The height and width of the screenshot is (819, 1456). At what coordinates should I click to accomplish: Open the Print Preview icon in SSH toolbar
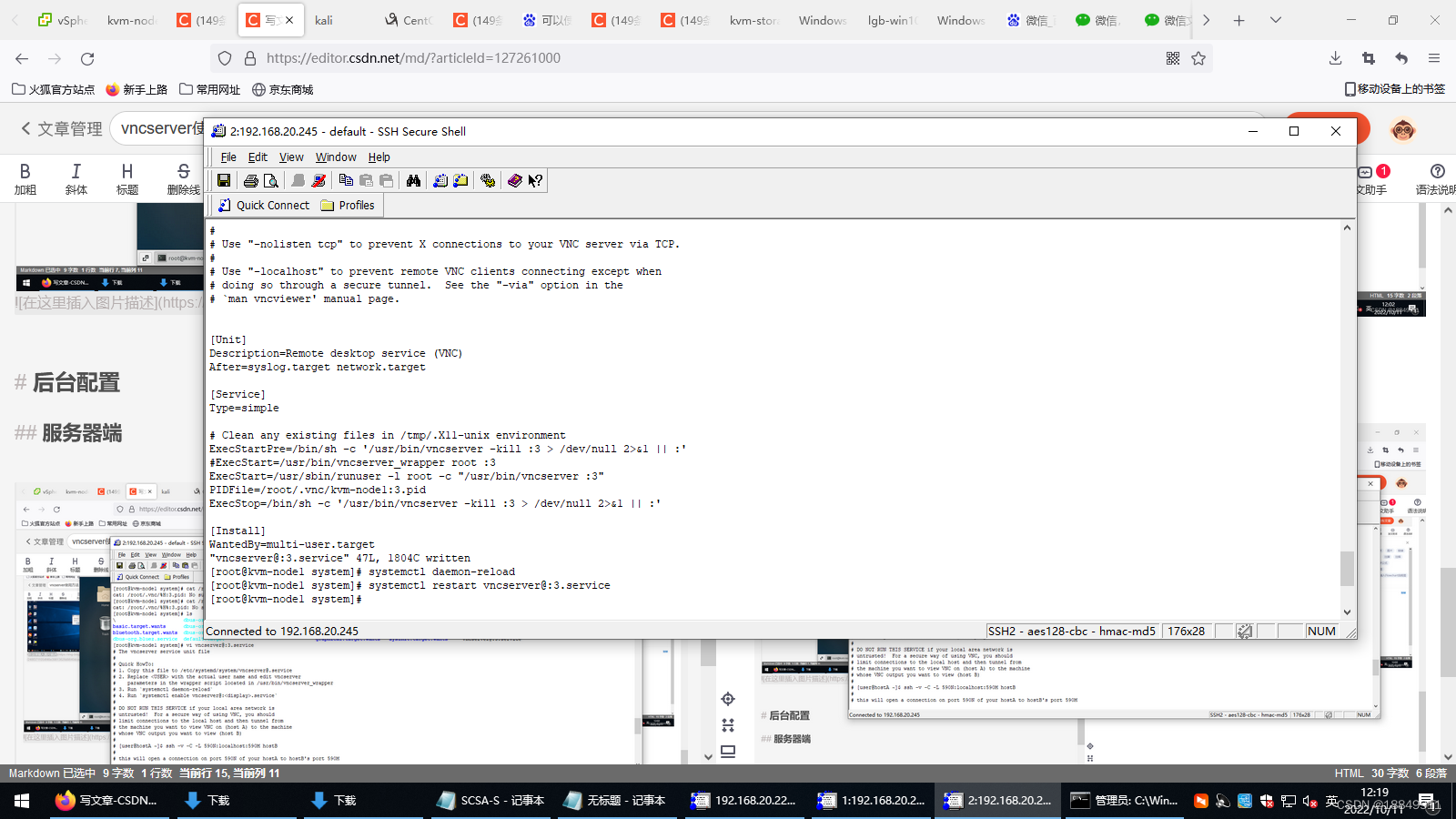[x=271, y=180]
